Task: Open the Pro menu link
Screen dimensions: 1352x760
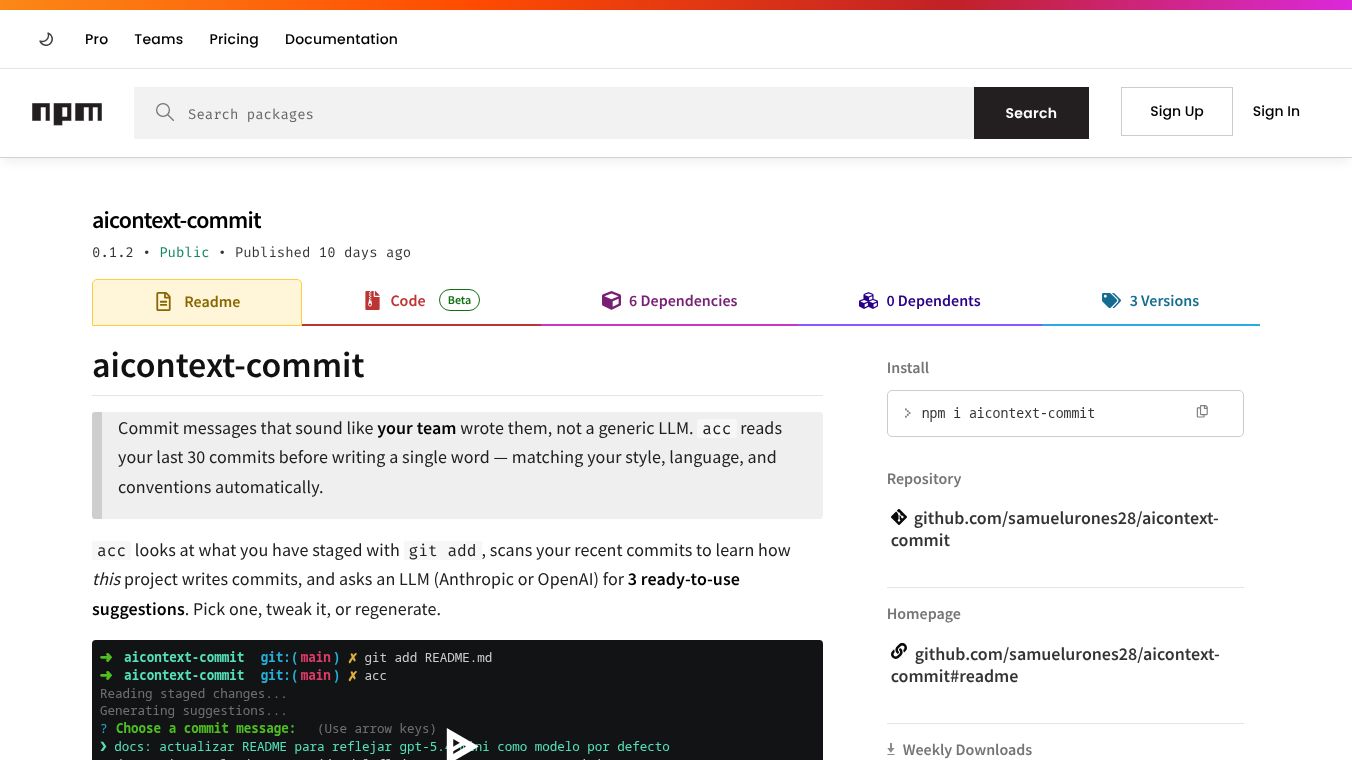Action: 96,39
